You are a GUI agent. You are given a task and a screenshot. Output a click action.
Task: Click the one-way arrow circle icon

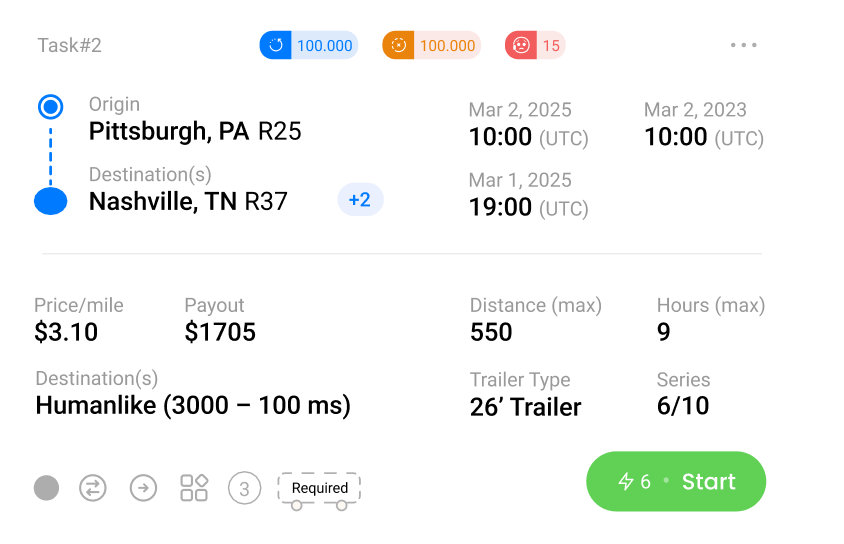143,488
